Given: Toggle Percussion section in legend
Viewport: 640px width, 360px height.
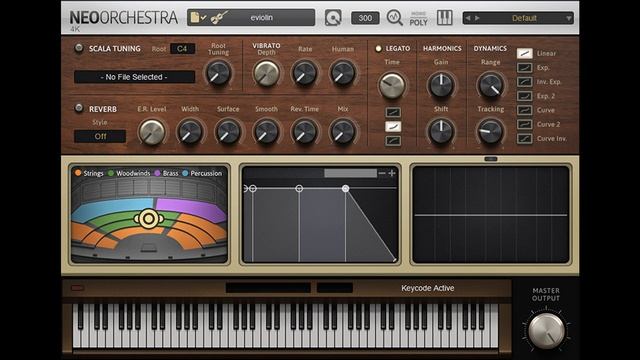Looking at the screenshot, I should point(202,173).
